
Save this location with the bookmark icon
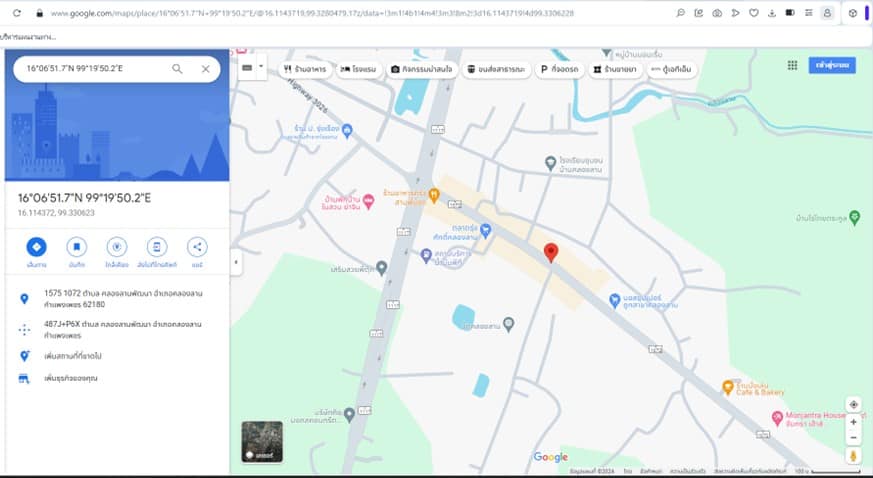click(x=76, y=246)
